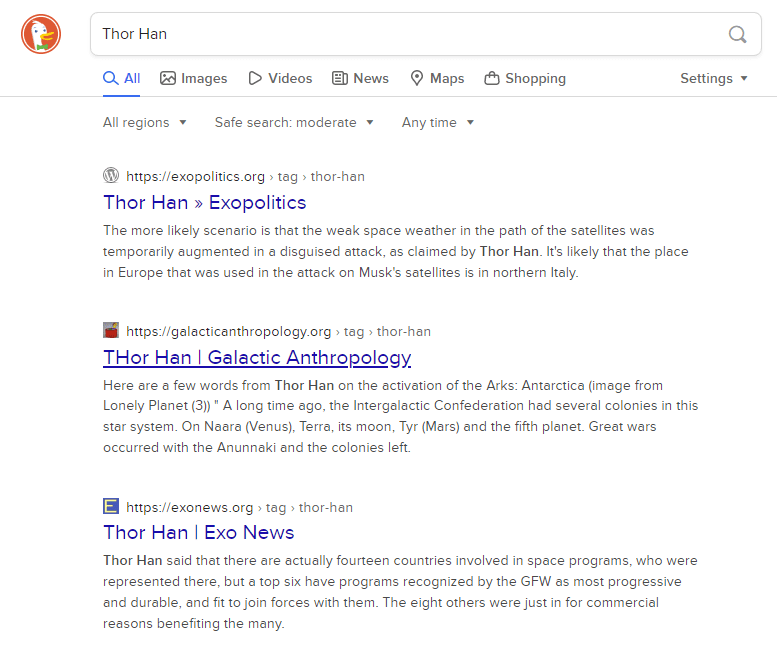The height and width of the screenshot is (666, 777).
Task: Expand the Any time filter
Action: [x=438, y=122]
